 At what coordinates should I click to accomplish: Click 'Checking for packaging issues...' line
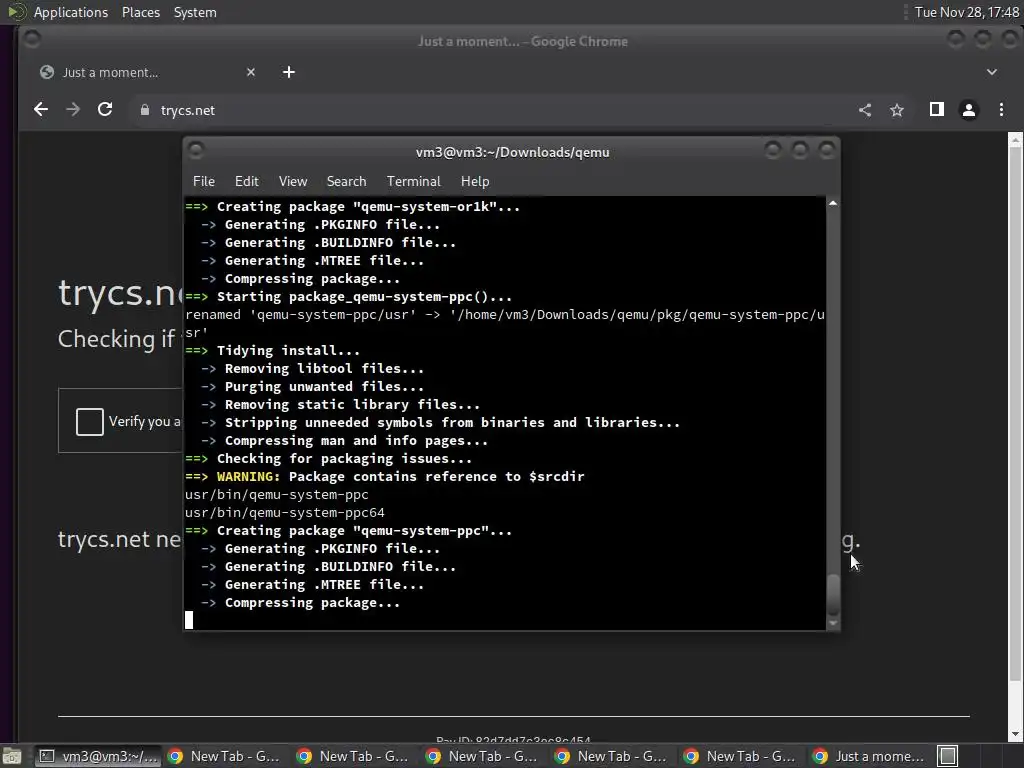[x=344, y=458]
